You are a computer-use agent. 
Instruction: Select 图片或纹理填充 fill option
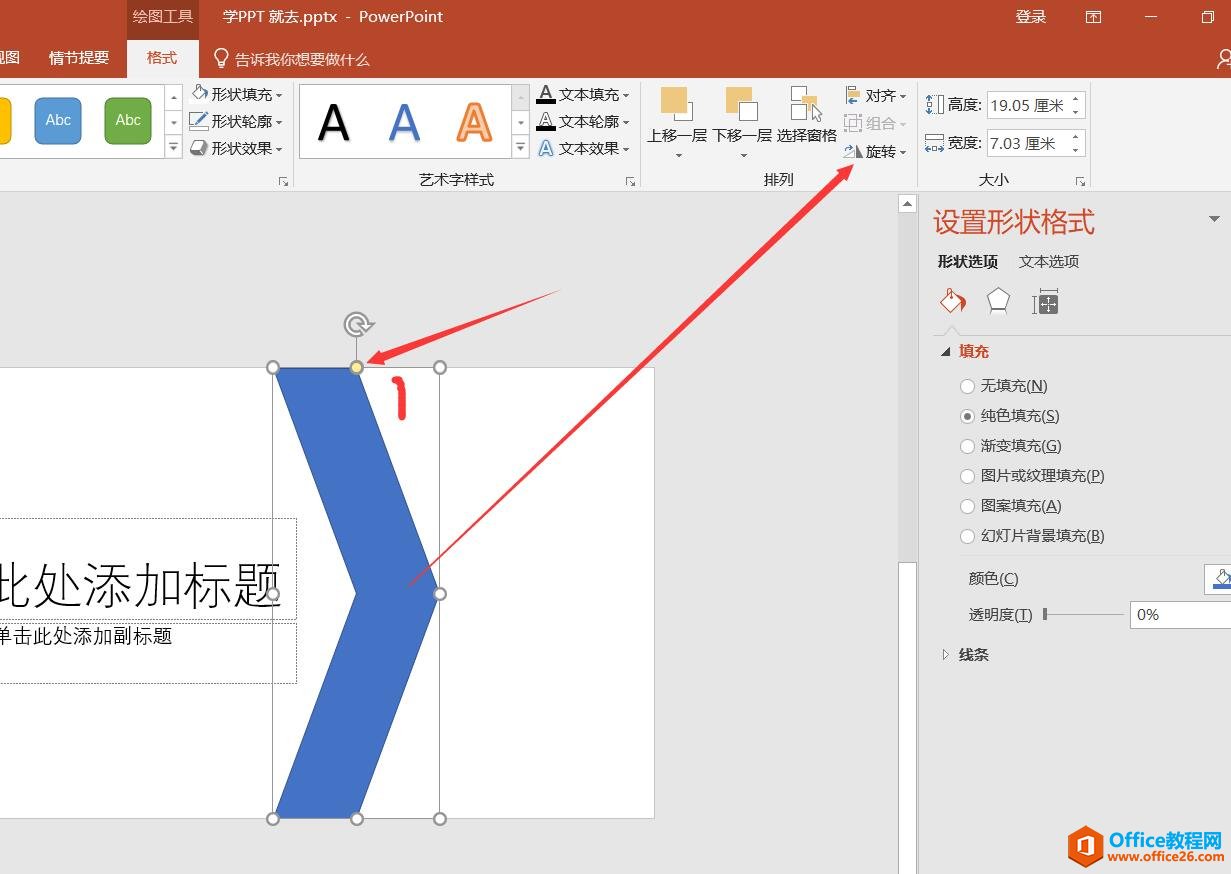click(967, 475)
